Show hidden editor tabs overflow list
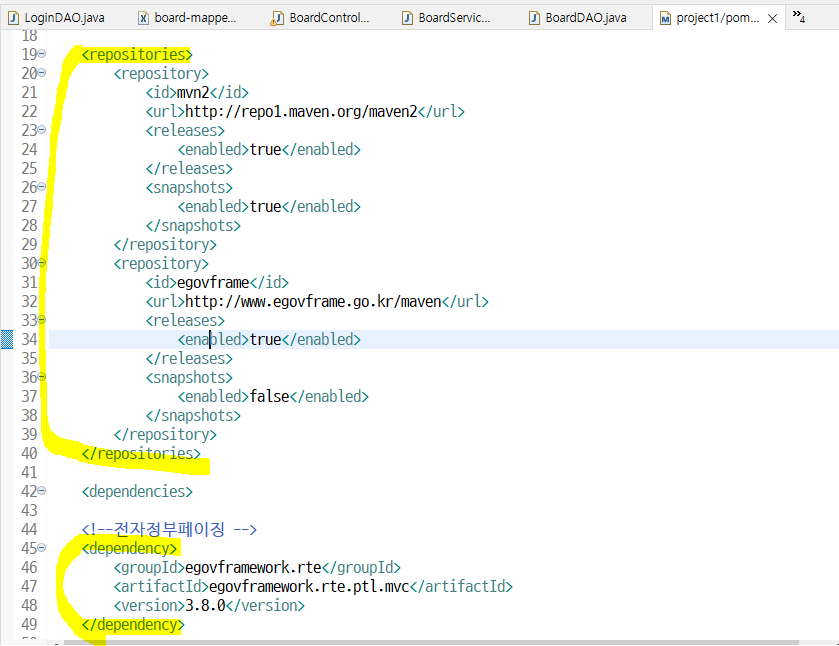This screenshot has height=646, width=839. coord(798,16)
